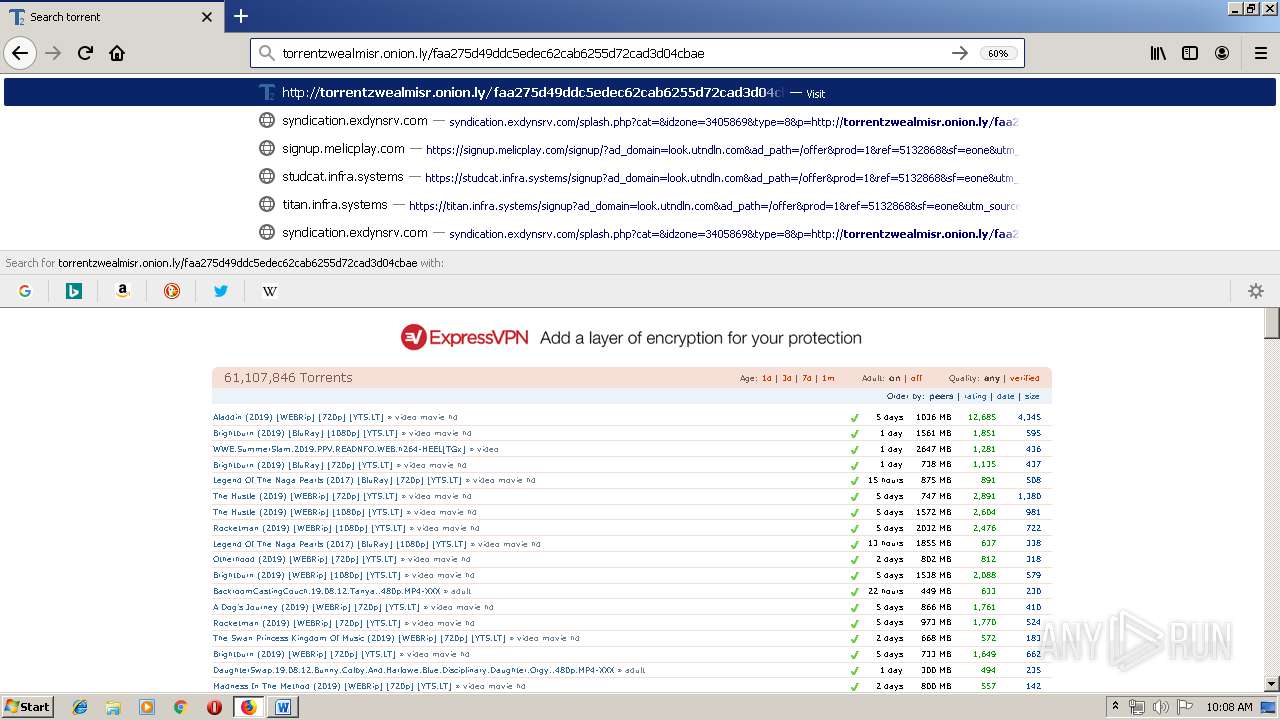Reload the current page
Viewport: 1280px width, 720px height.
click(x=86, y=53)
